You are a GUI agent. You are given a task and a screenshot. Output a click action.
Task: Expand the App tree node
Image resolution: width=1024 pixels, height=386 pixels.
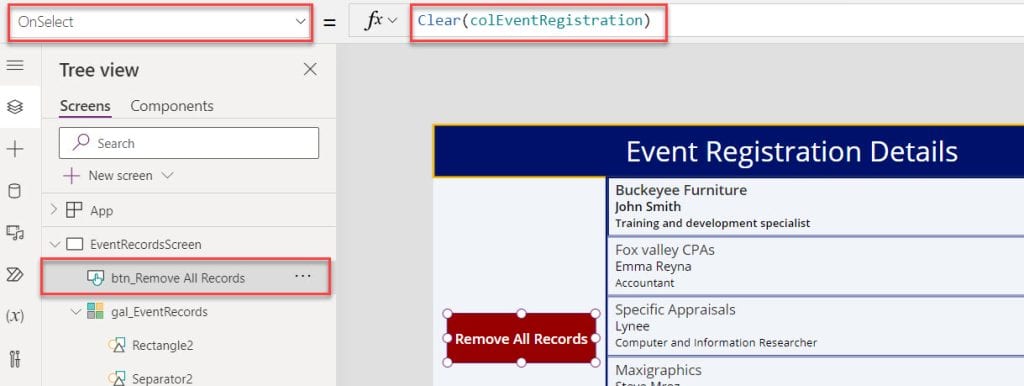[54, 210]
